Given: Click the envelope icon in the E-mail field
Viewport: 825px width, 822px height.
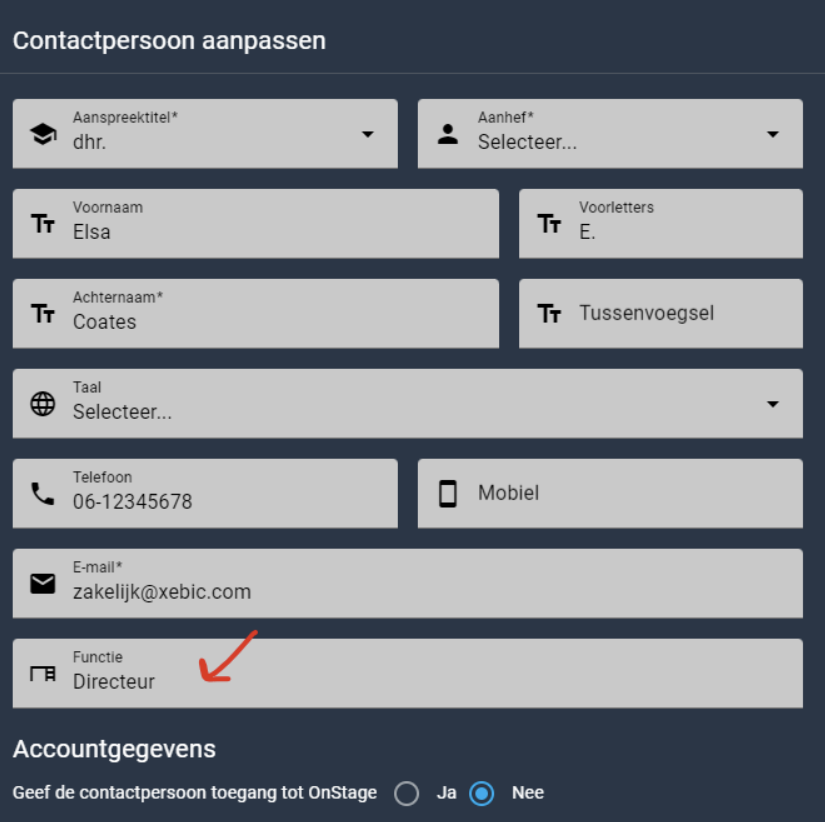Looking at the screenshot, I should pyautogui.click(x=43, y=584).
